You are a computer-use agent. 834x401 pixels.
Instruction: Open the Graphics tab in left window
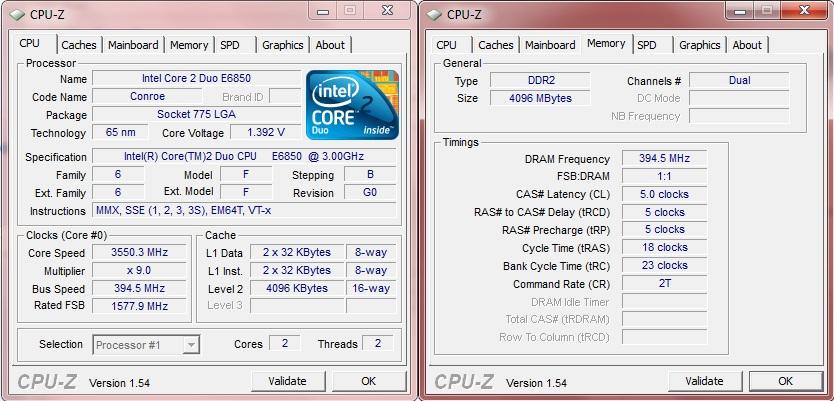[282, 45]
